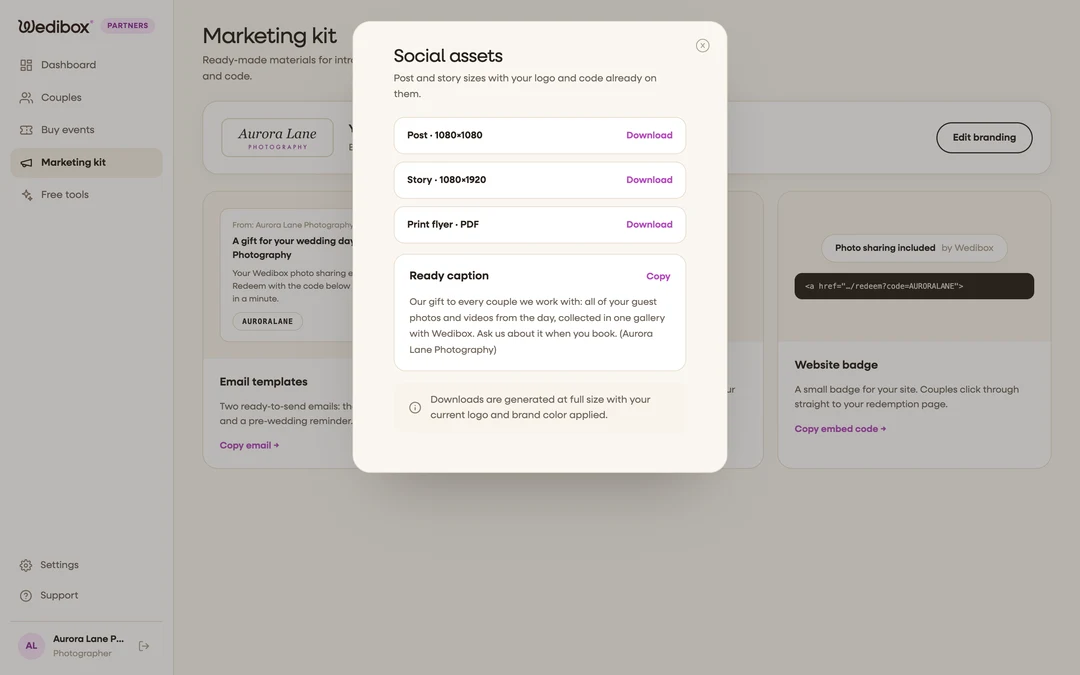Click the Social assets dialog title
1080x675 pixels.
click(448, 56)
